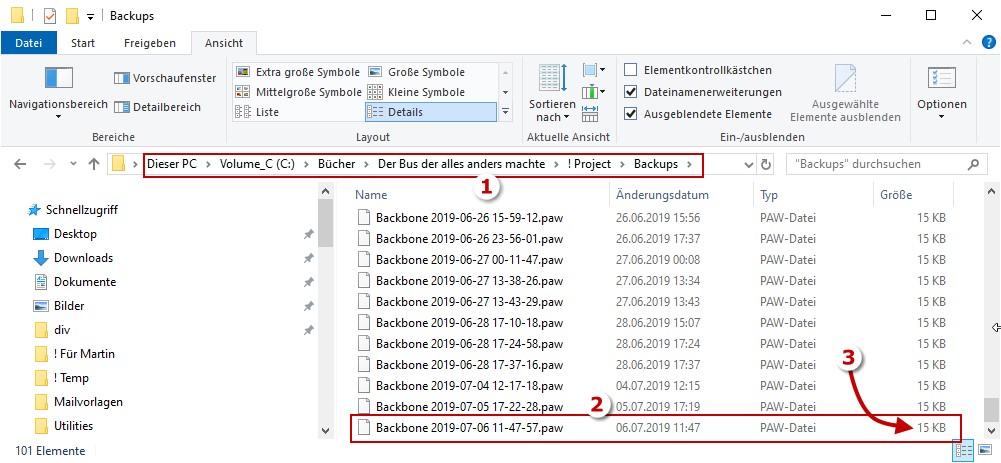The height and width of the screenshot is (463, 1001).
Task: Switch layout to Liste
Action: [257, 112]
